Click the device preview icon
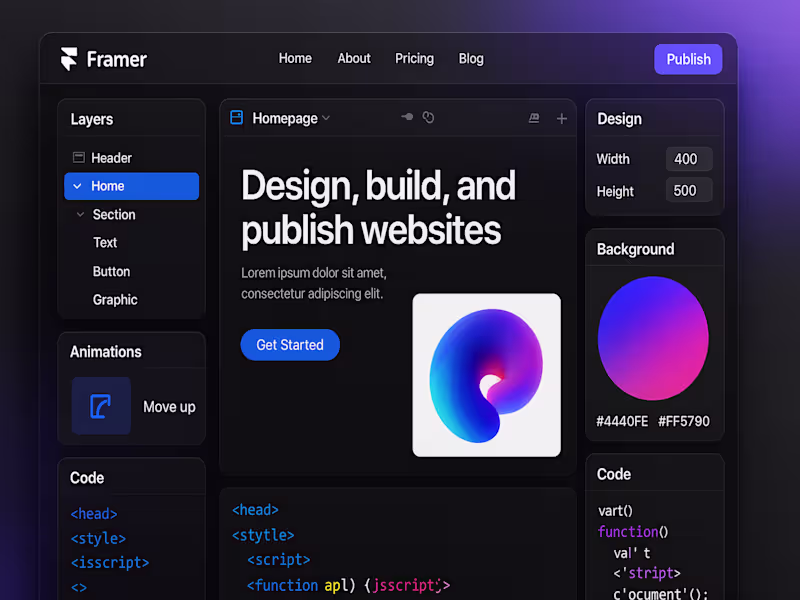The image size is (800, 600). [534, 118]
